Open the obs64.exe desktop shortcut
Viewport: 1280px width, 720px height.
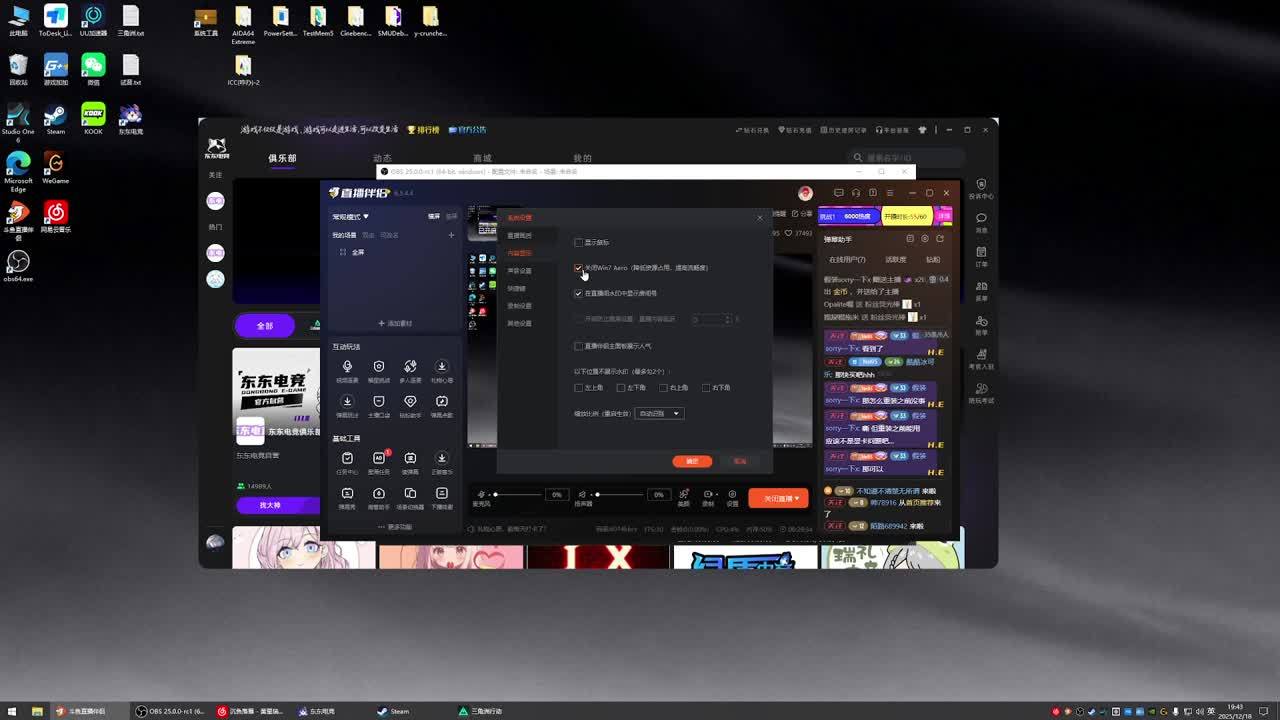click(x=18, y=265)
